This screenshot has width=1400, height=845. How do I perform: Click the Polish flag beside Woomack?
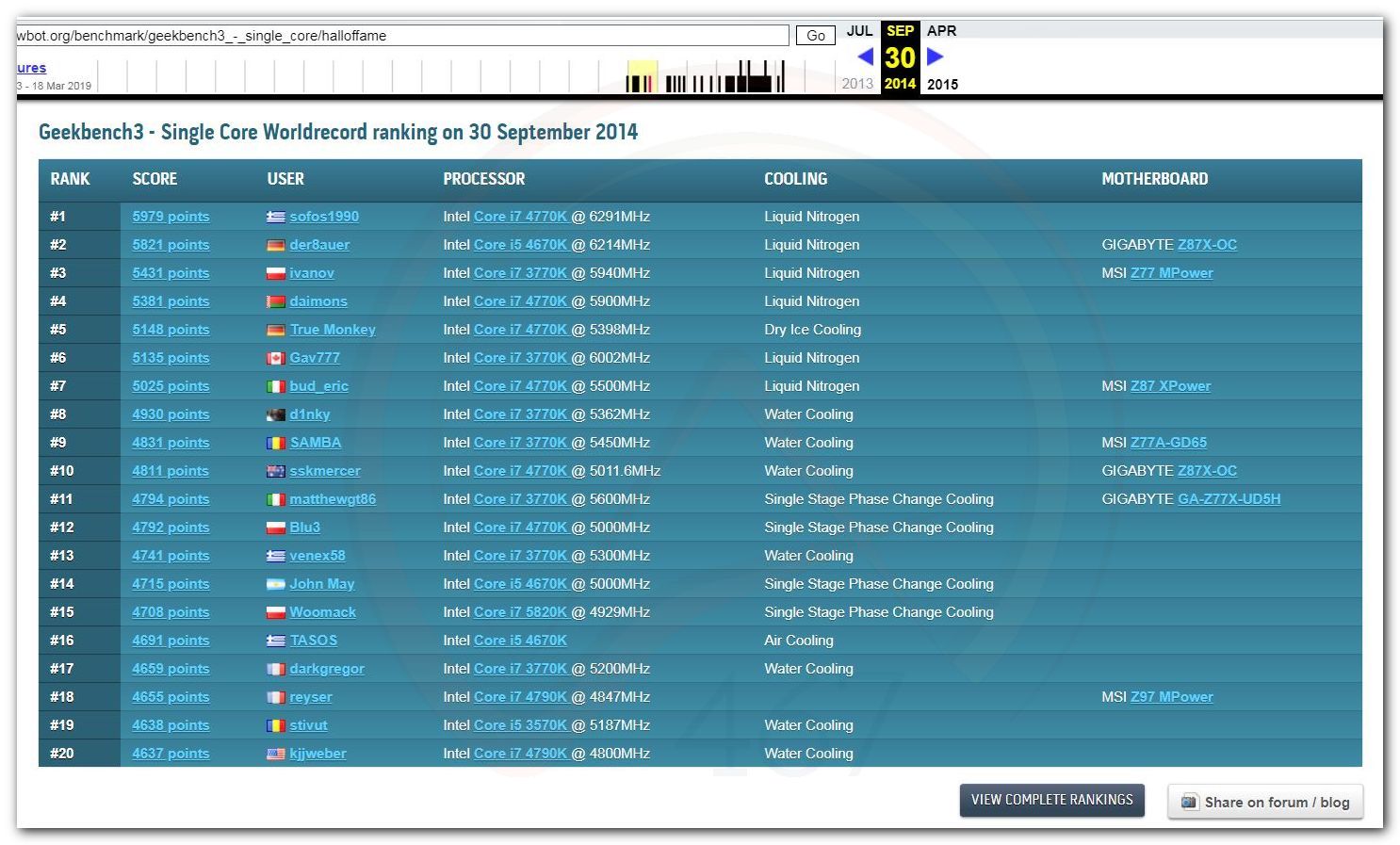pyautogui.click(x=275, y=612)
